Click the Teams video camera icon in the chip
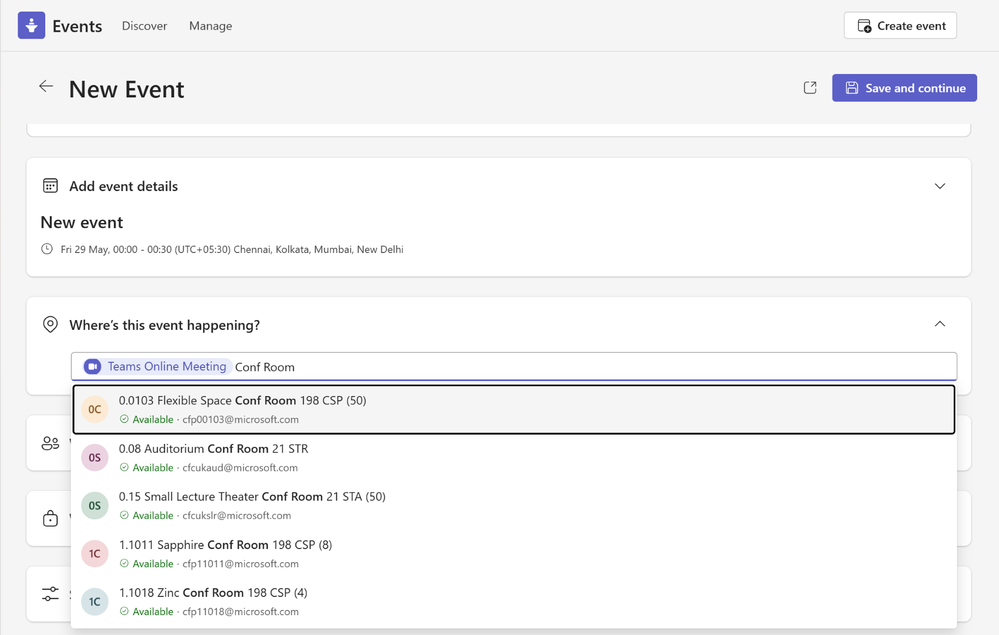 click(93, 367)
